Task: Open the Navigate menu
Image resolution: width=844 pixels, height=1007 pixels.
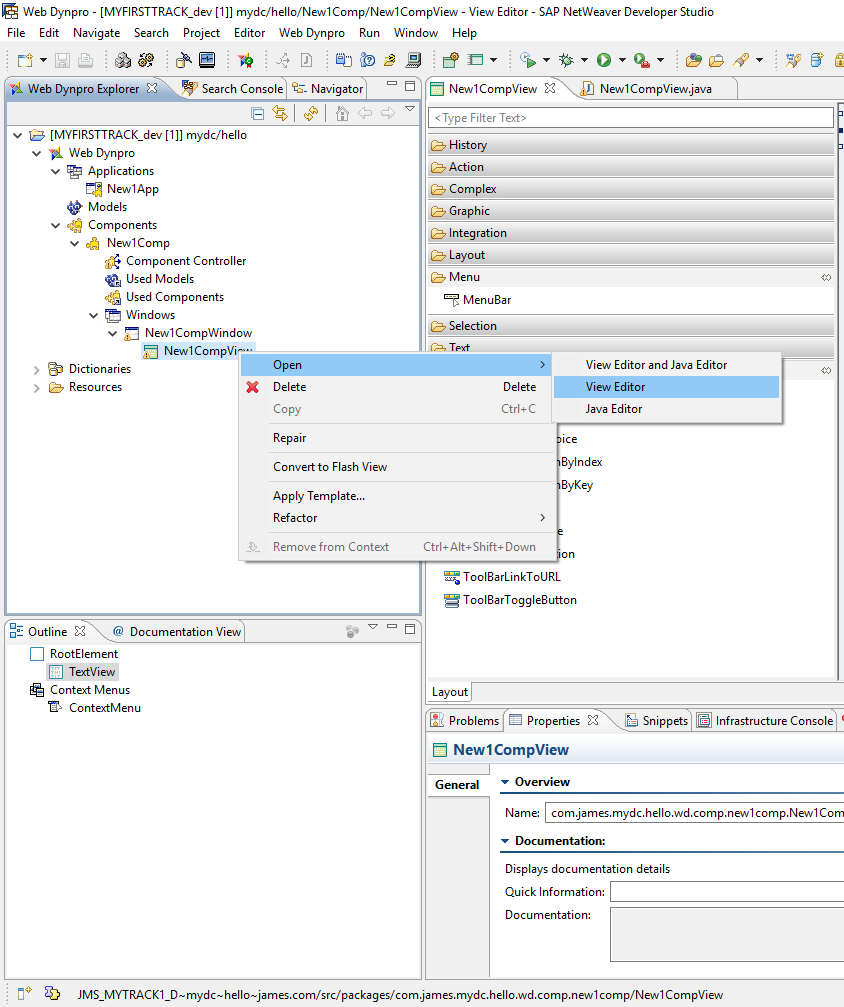Action: pos(96,33)
